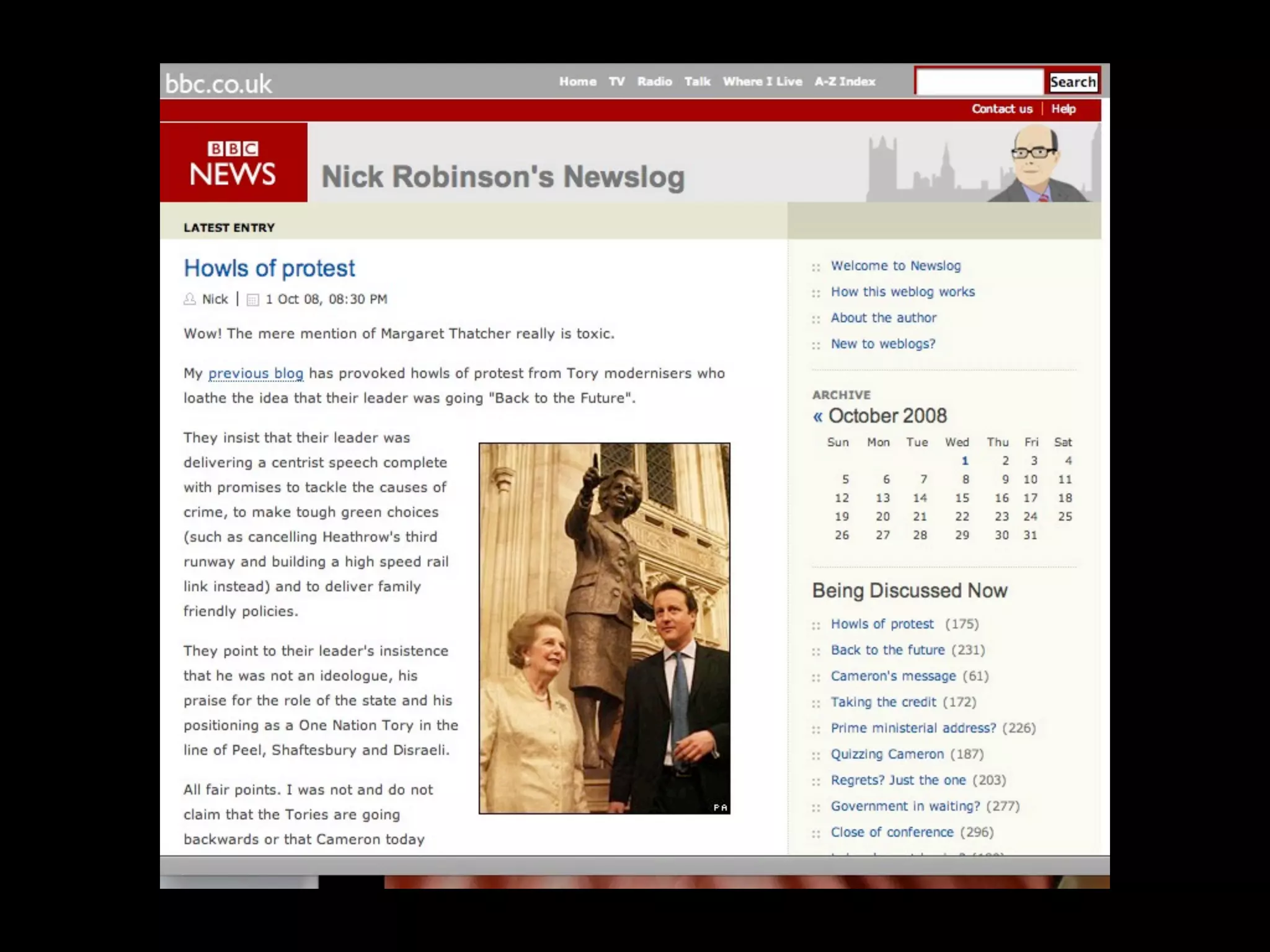Open the Radio navigation item
The height and width of the screenshot is (952, 1270).
tap(654, 81)
